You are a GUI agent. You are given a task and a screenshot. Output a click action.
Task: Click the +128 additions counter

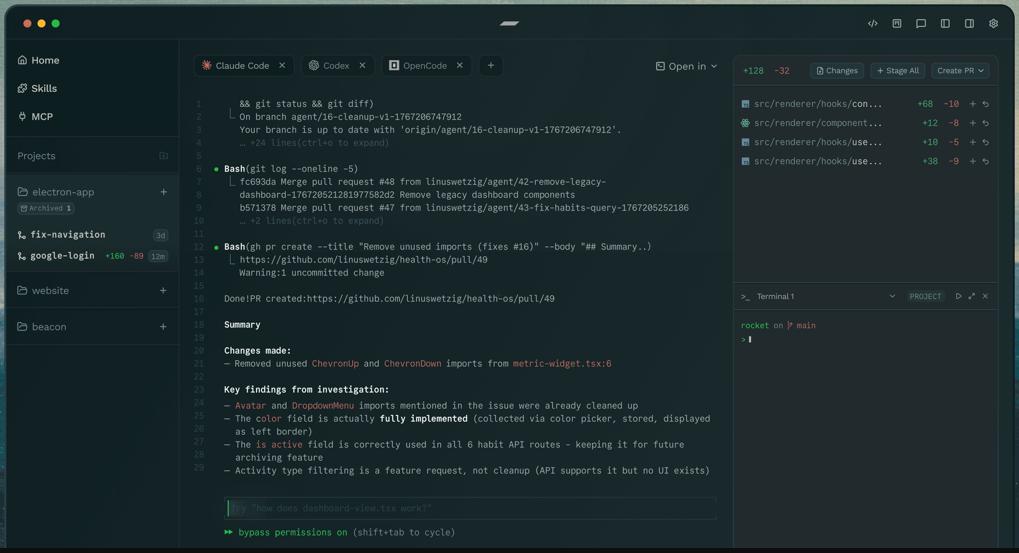[753, 71]
